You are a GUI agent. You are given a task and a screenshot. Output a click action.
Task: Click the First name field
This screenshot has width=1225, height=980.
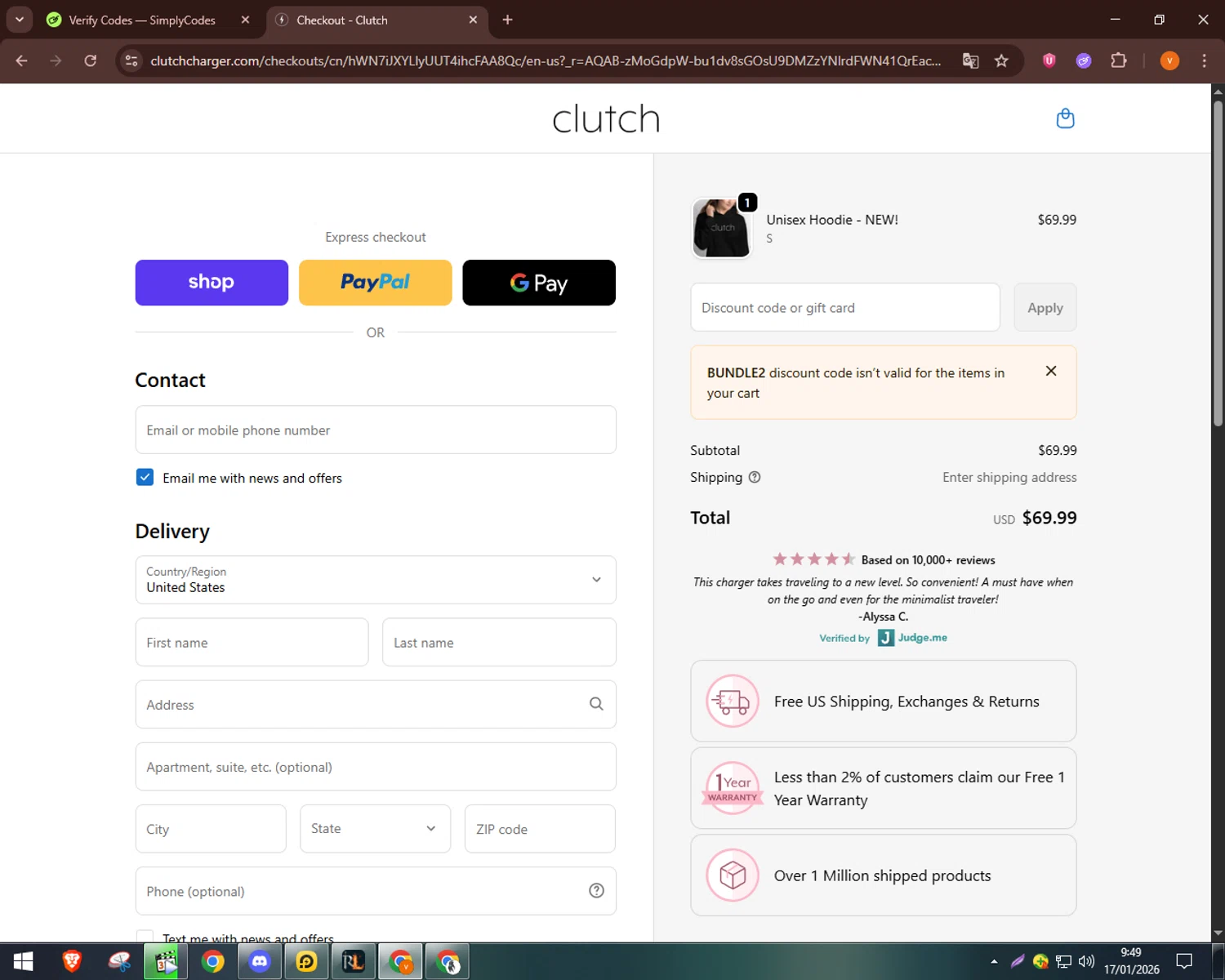click(252, 642)
